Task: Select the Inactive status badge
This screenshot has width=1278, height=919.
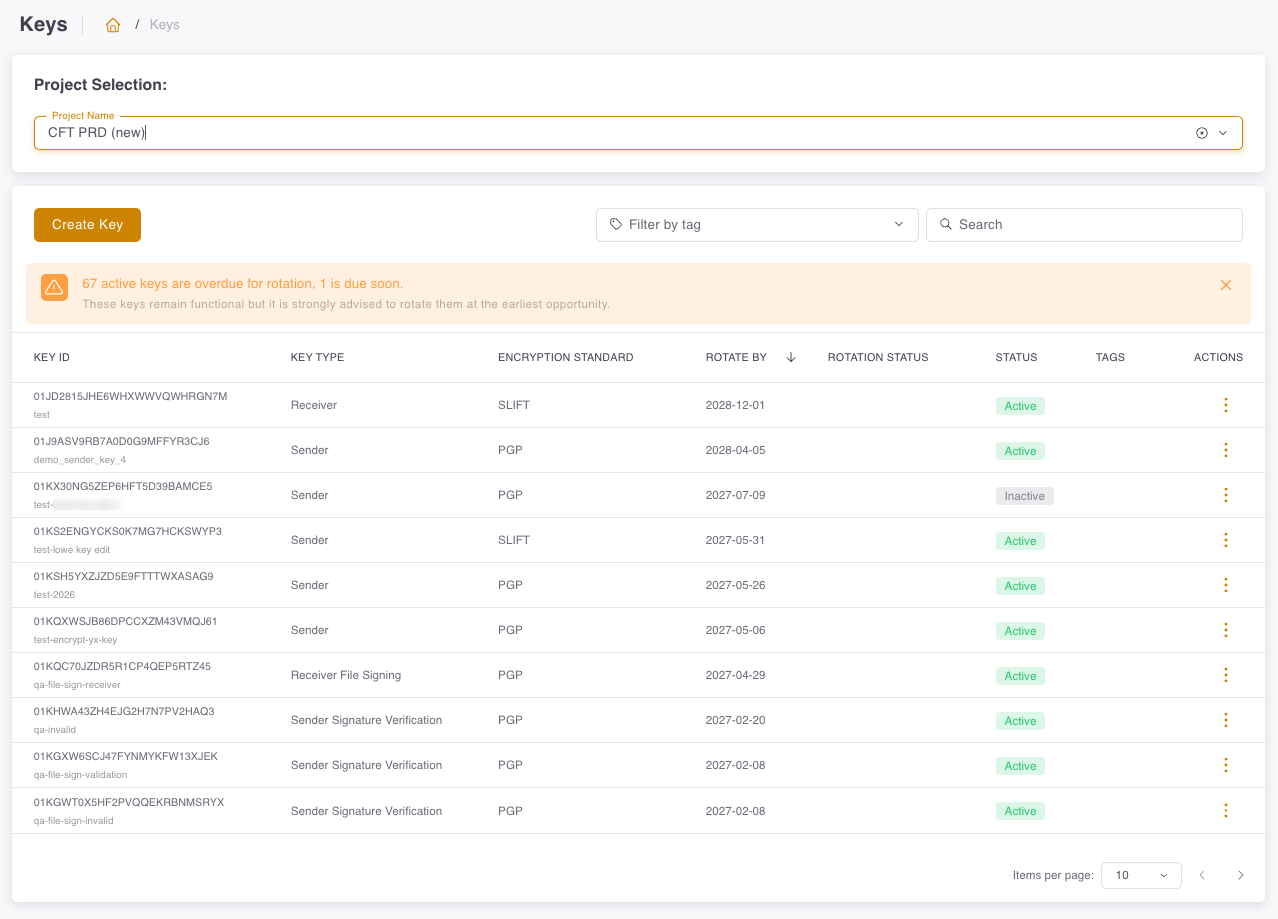Action: (1024, 496)
